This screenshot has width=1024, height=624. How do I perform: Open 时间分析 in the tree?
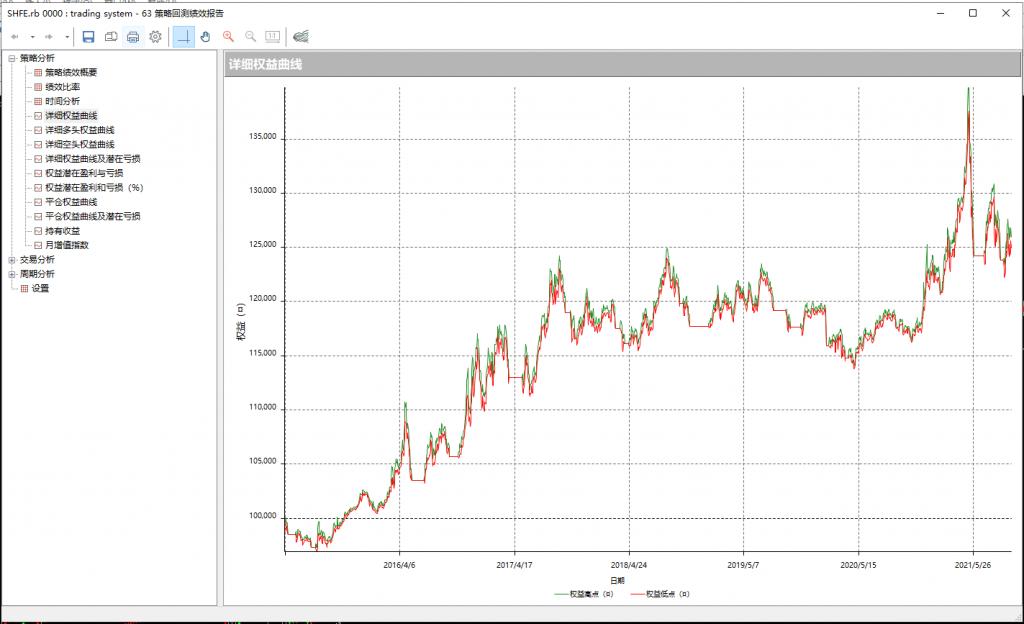point(62,101)
